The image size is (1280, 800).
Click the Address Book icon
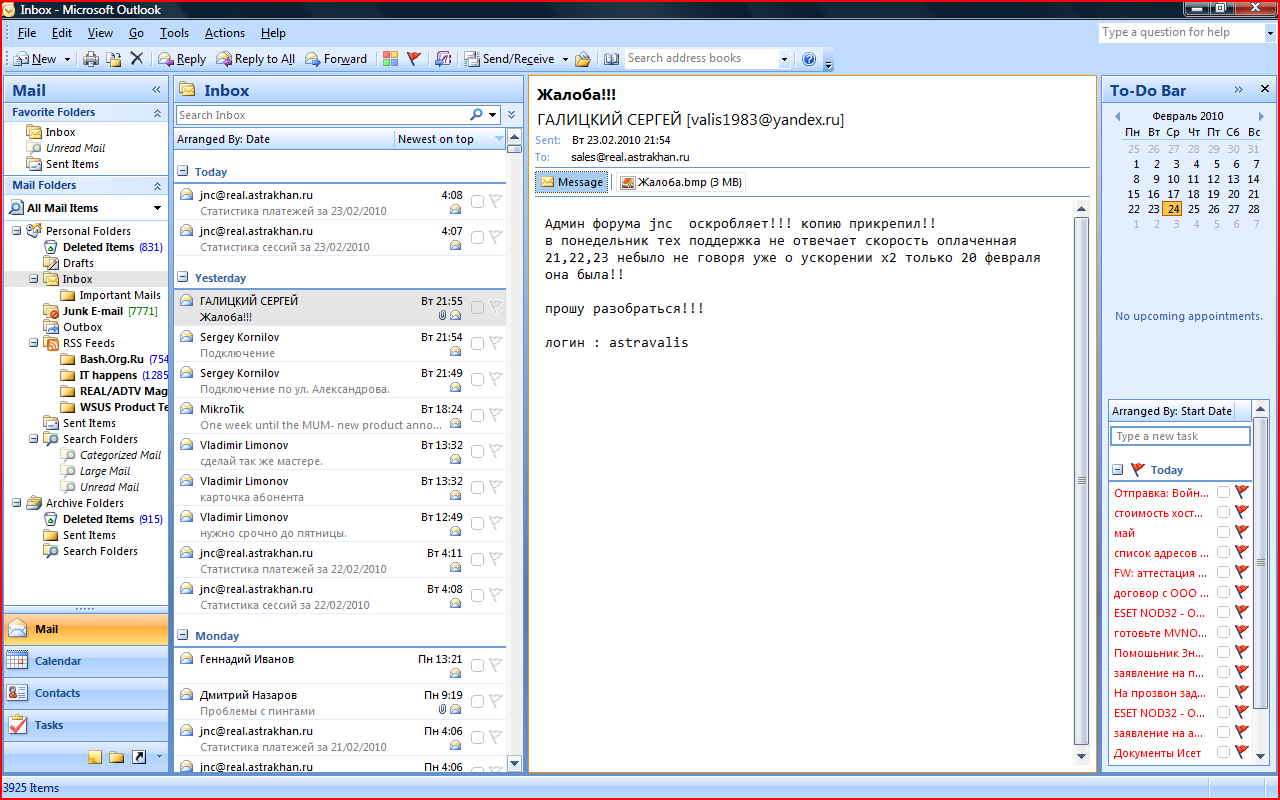[x=611, y=59]
